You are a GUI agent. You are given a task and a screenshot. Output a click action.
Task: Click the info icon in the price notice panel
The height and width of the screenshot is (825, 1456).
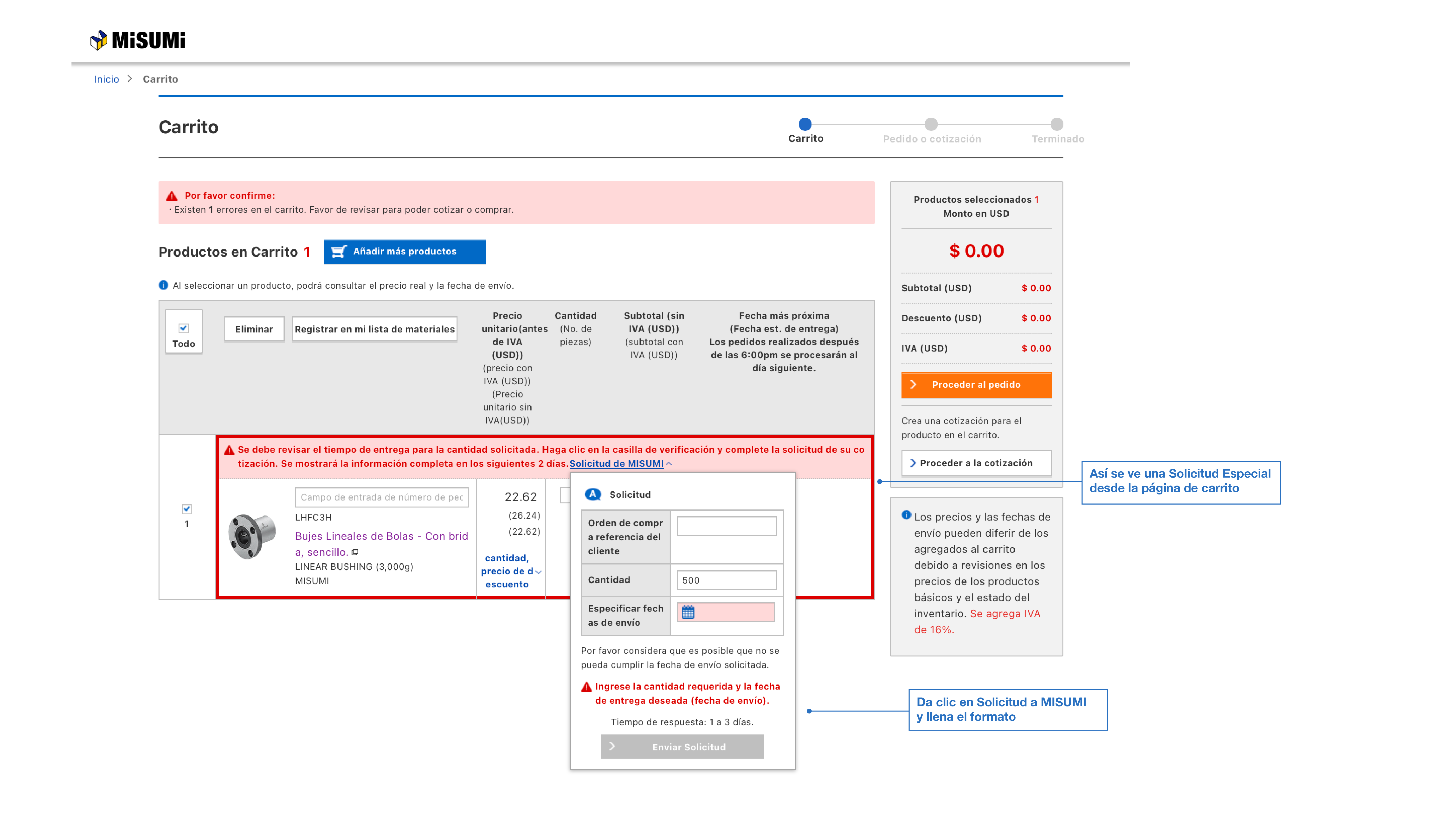[907, 515]
